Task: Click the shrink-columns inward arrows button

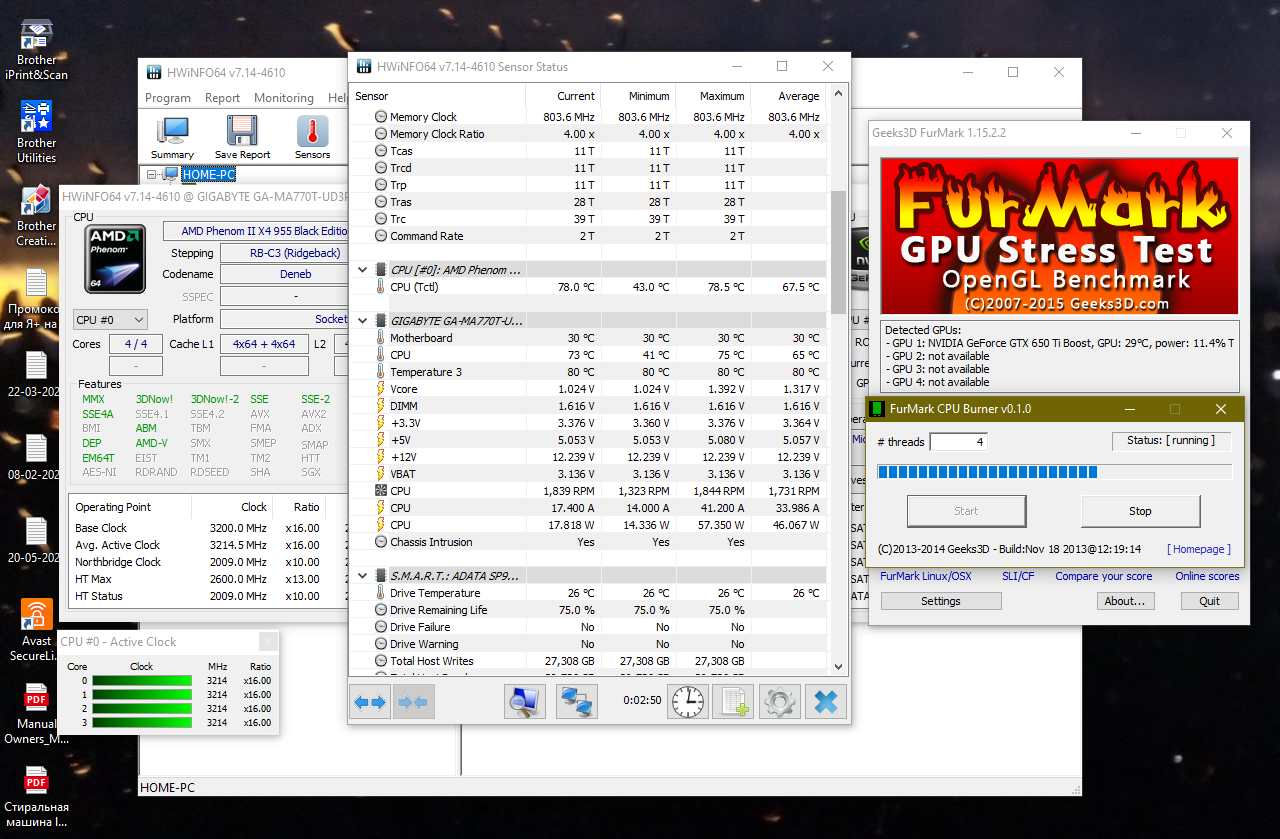Action: 412,702
